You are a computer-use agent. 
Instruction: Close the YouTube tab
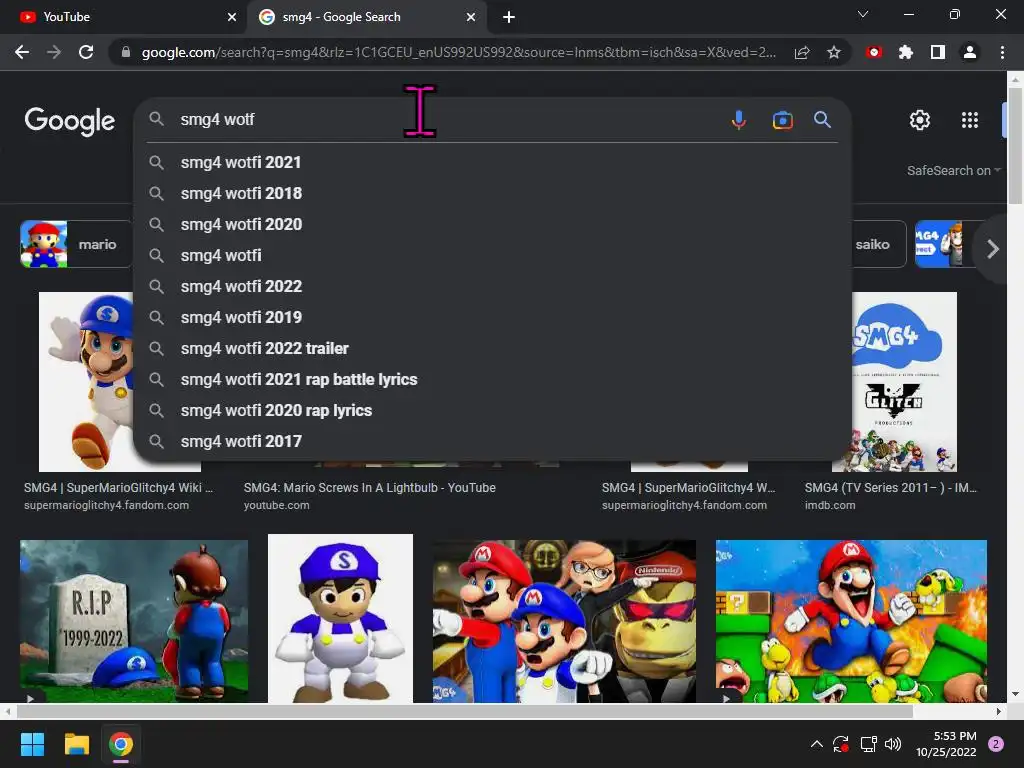(x=232, y=17)
